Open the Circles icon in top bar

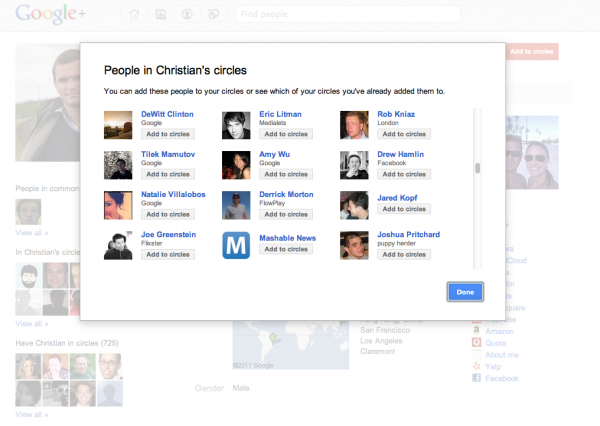(x=213, y=14)
